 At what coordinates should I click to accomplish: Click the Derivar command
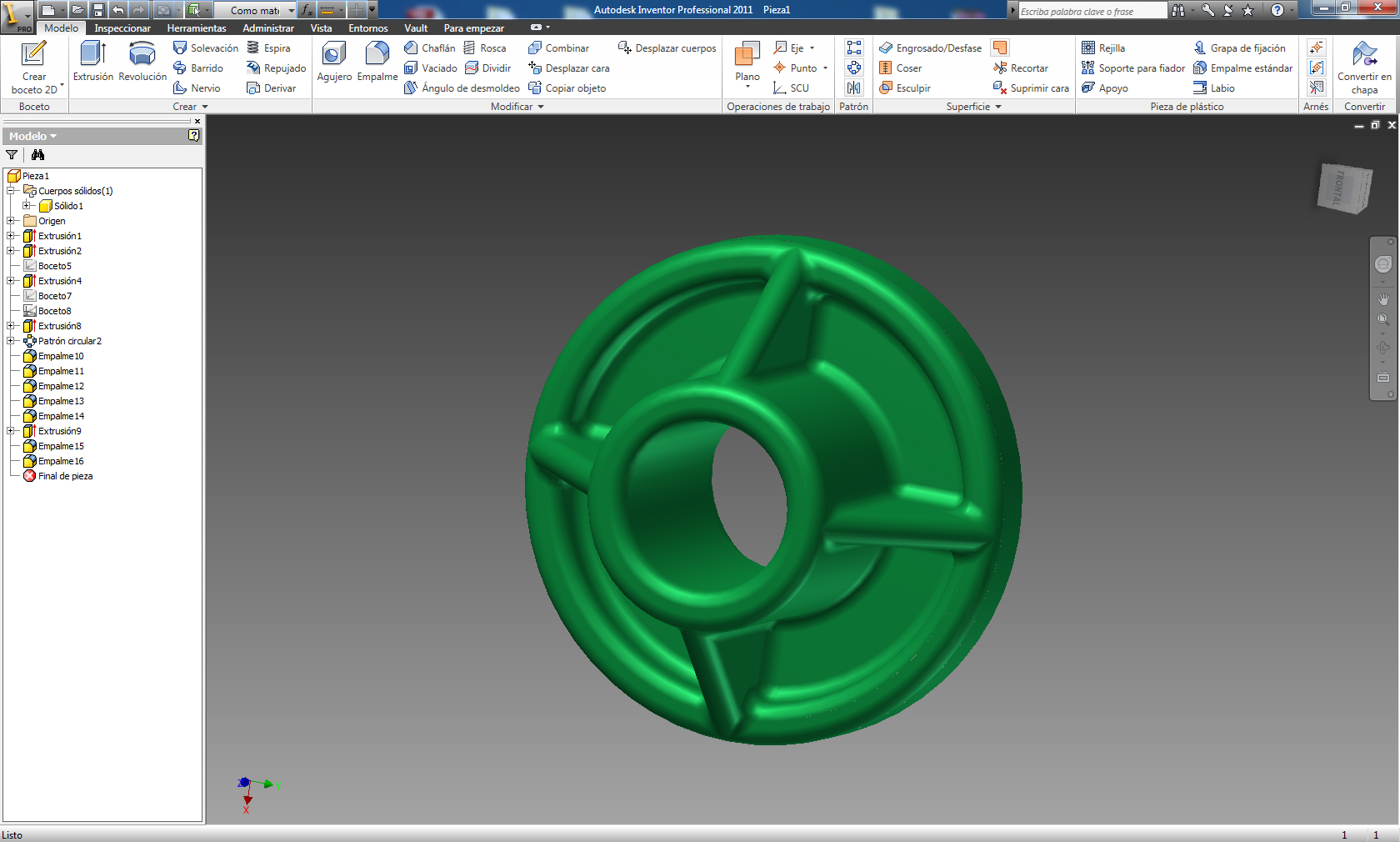point(272,88)
